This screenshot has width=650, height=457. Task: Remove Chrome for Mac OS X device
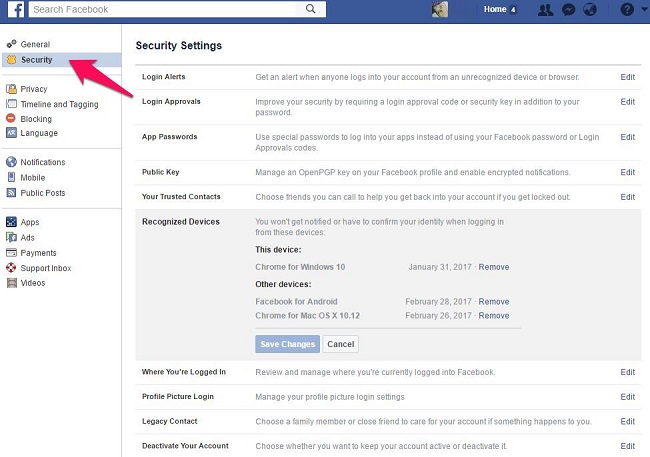point(494,316)
